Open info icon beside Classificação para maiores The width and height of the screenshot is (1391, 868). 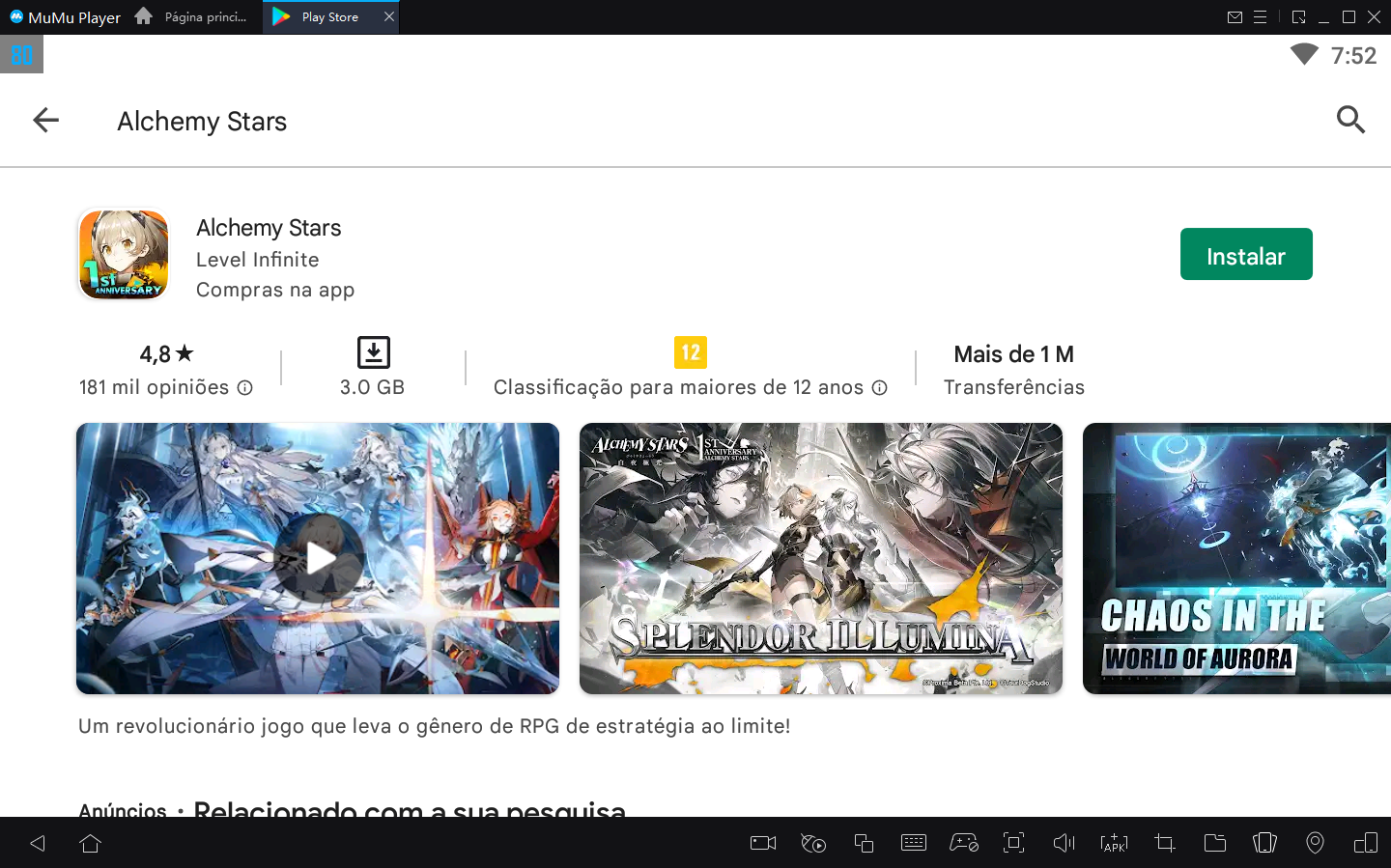[x=880, y=388]
